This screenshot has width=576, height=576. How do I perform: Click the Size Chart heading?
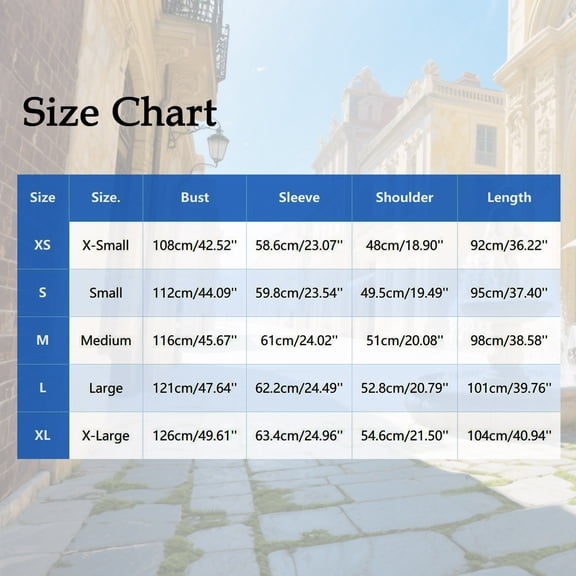click(x=119, y=112)
